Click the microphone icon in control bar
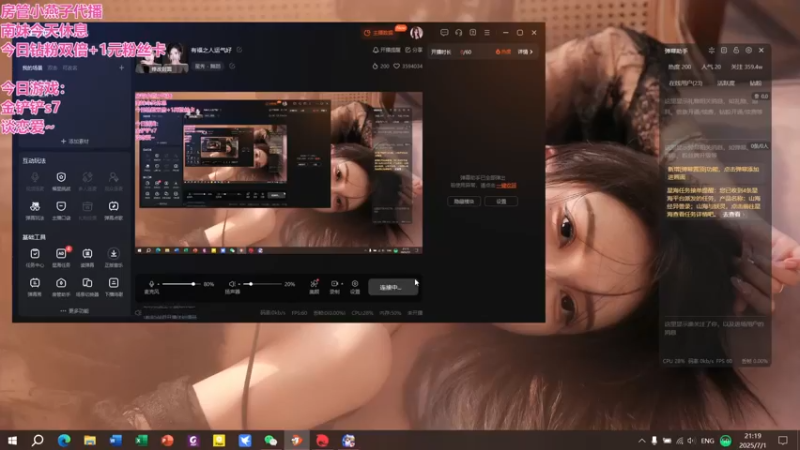 [152, 284]
